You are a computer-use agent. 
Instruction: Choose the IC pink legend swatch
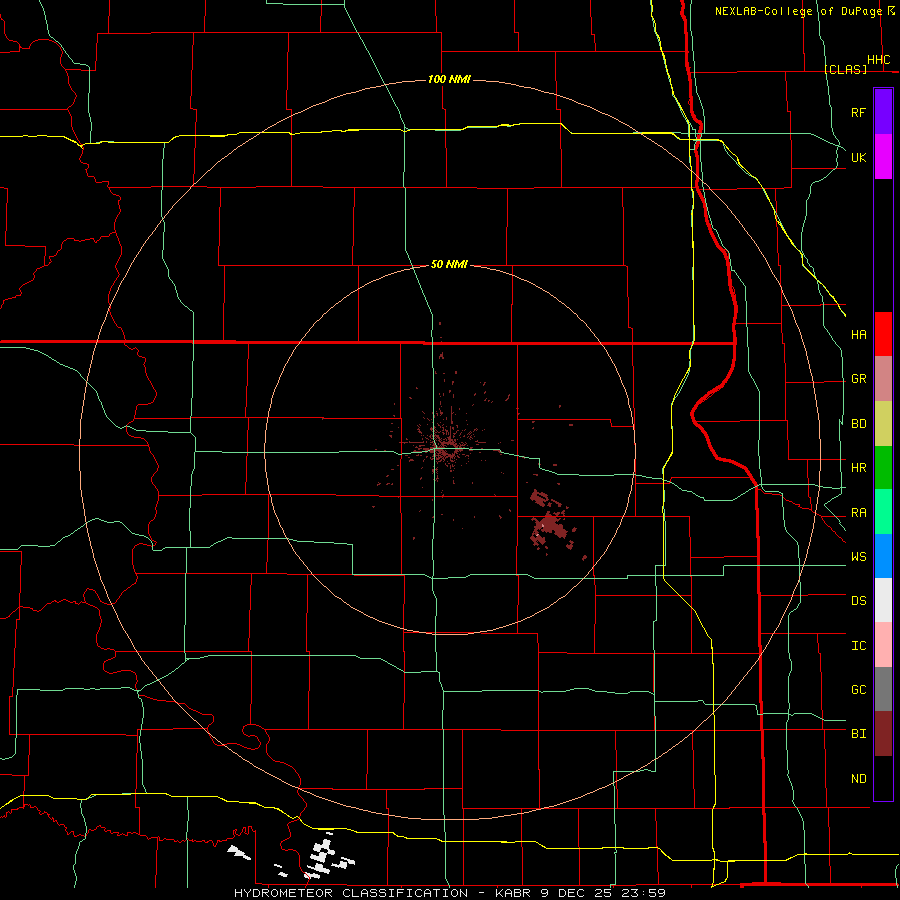point(883,645)
